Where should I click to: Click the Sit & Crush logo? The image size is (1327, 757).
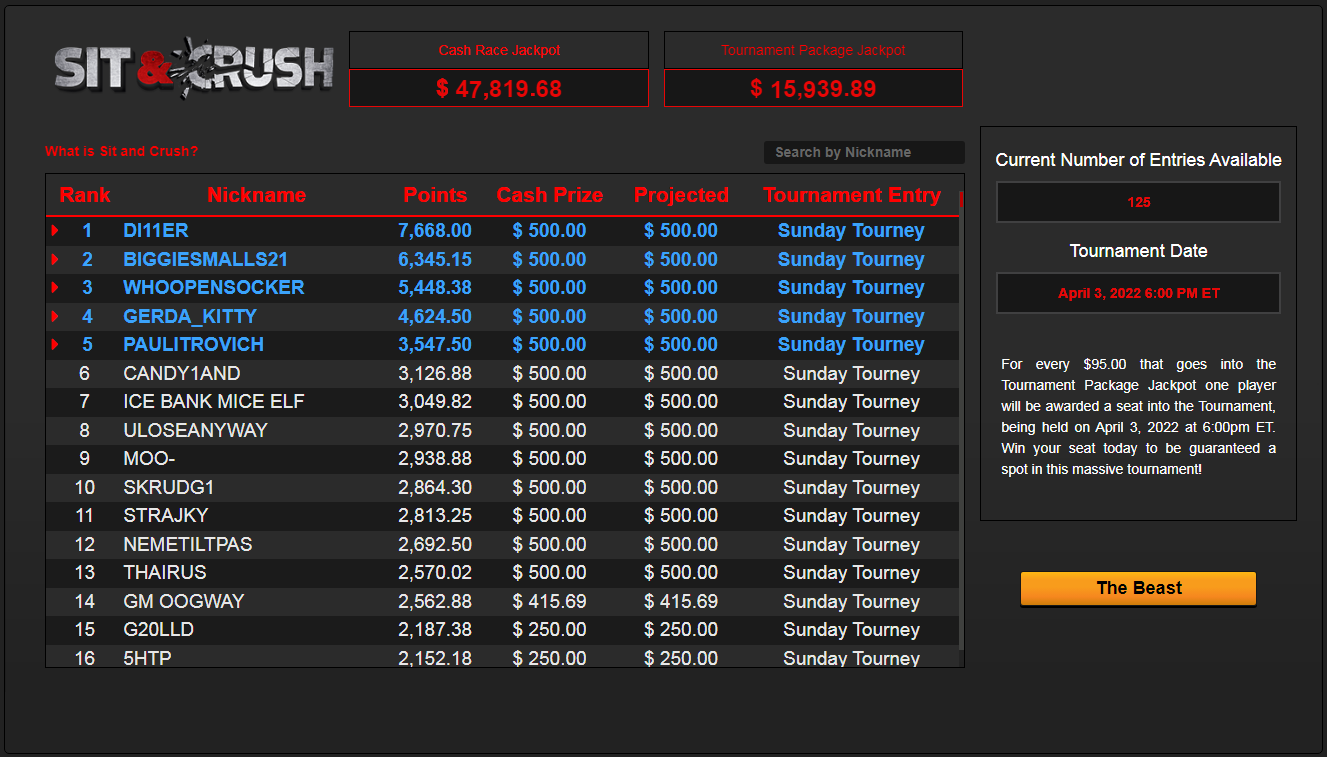[x=193, y=68]
